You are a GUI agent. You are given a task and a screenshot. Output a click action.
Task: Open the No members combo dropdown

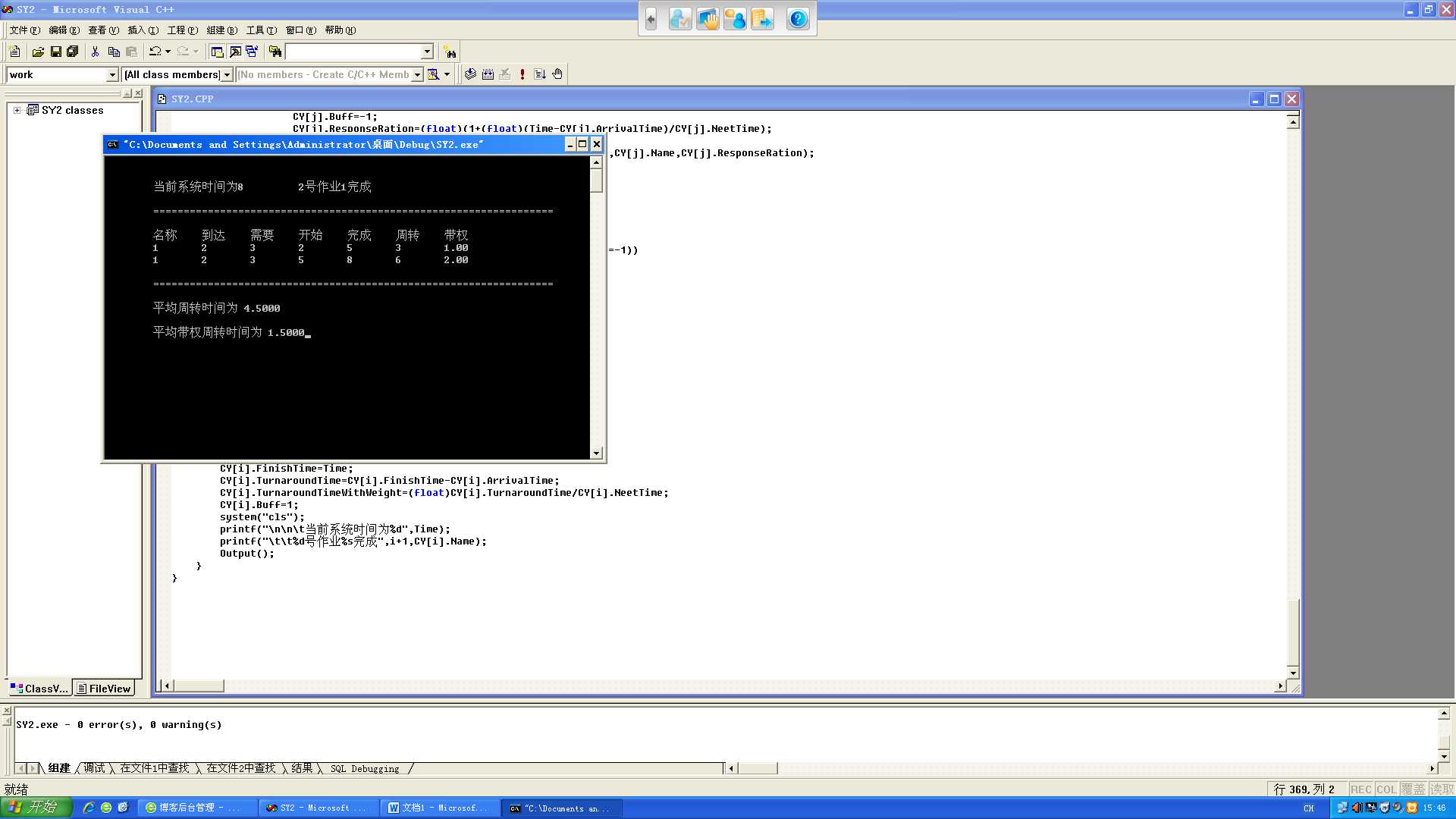pyautogui.click(x=417, y=74)
